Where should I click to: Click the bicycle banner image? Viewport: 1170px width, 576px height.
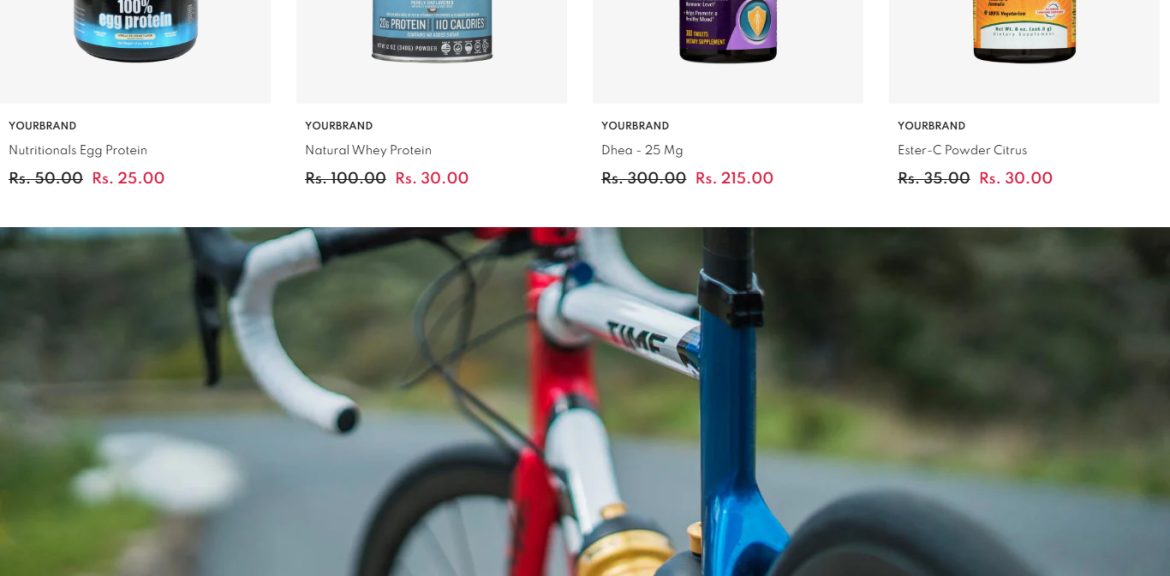click(585, 401)
